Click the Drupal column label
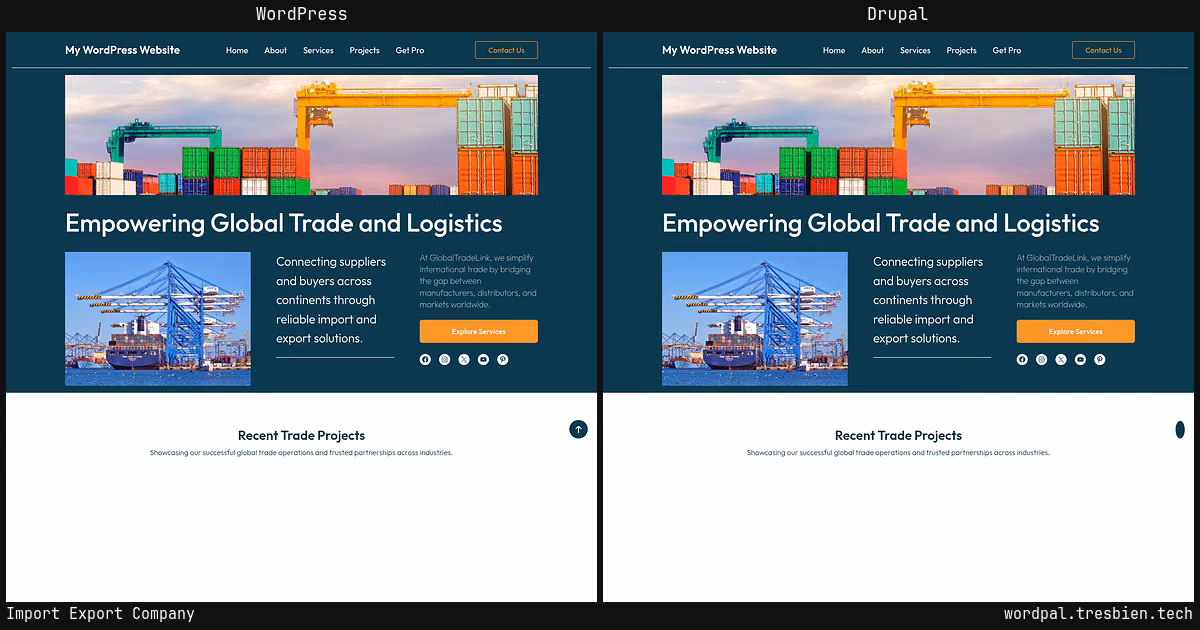The height and width of the screenshot is (630, 1200). [x=898, y=14]
